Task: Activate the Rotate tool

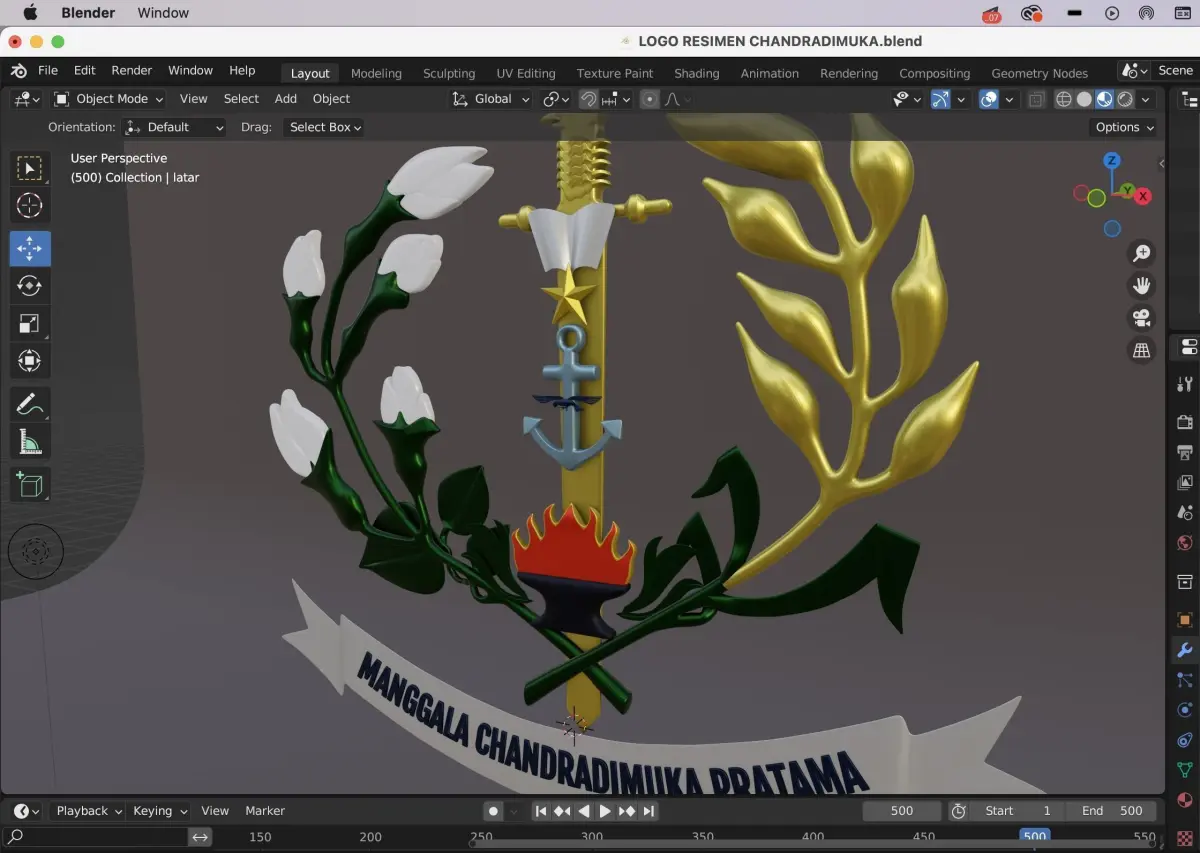Action: pos(30,286)
